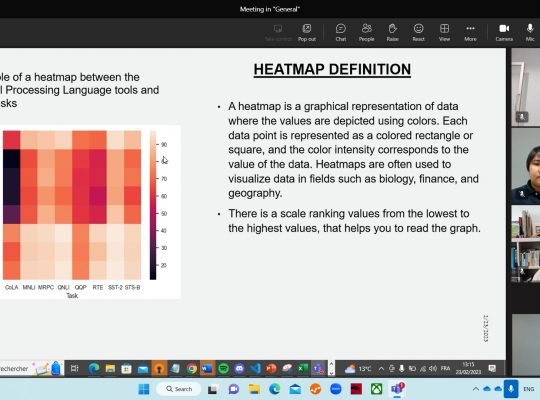Open notification center in shared taskbar

tap(492, 368)
